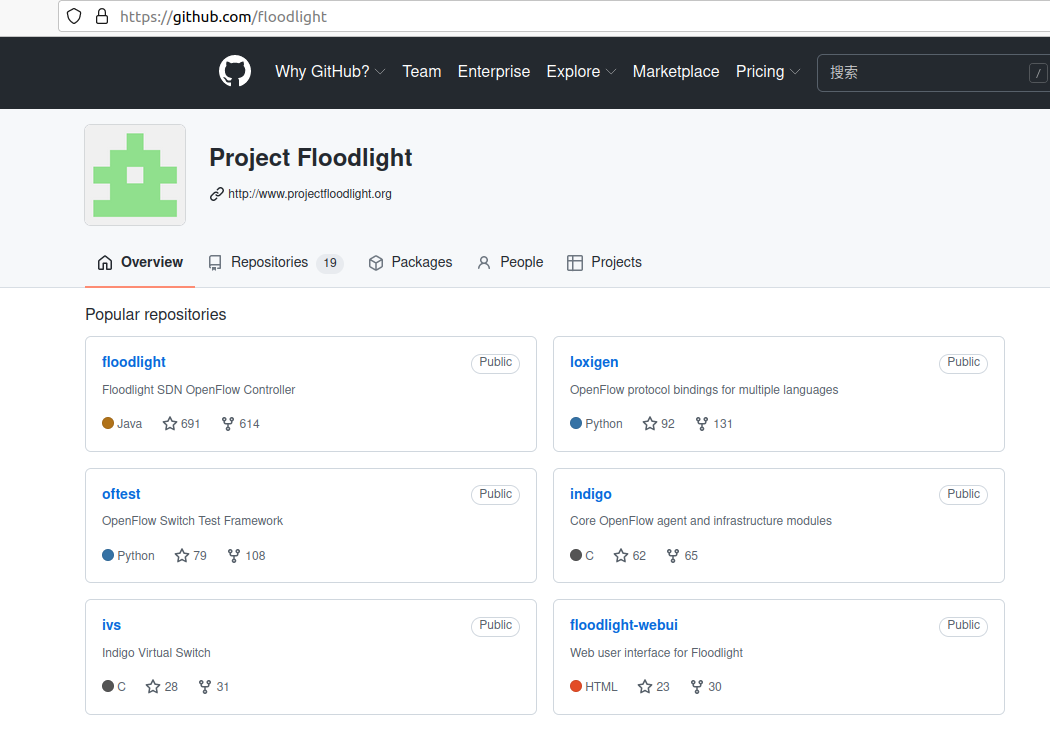Click the Public badge on floodlight card
The image size is (1050, 739).
tap(496, 363)
